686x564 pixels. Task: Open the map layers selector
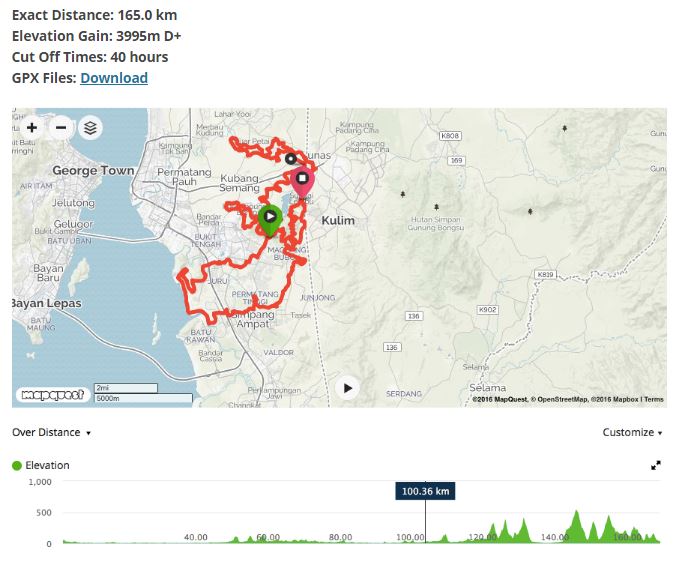[x=91, y=128]
